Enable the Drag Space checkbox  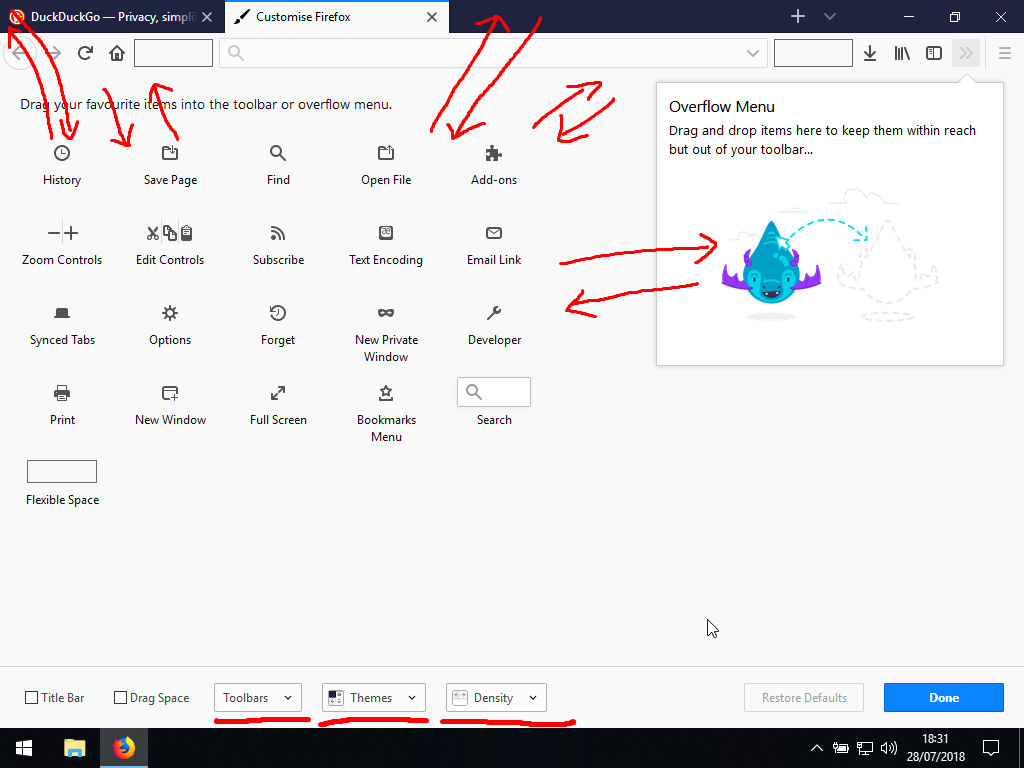click(x=120, y=697)
